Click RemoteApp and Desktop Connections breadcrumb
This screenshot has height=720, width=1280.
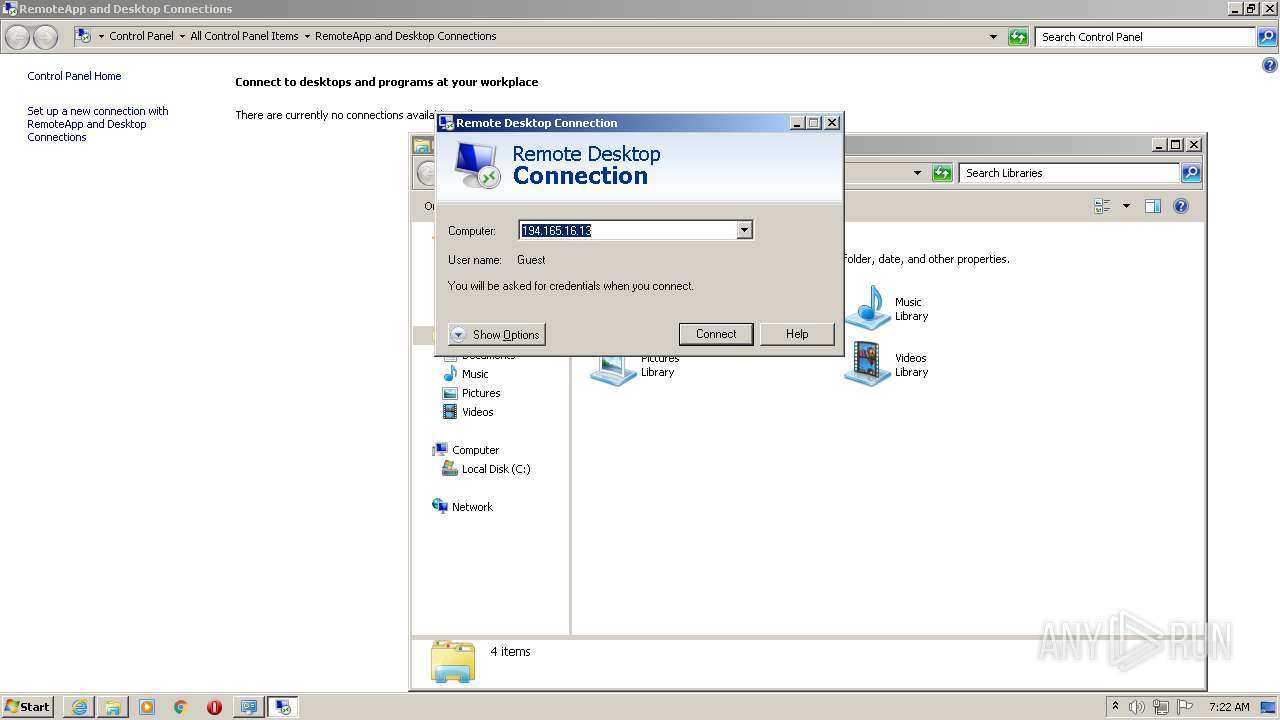406,36
